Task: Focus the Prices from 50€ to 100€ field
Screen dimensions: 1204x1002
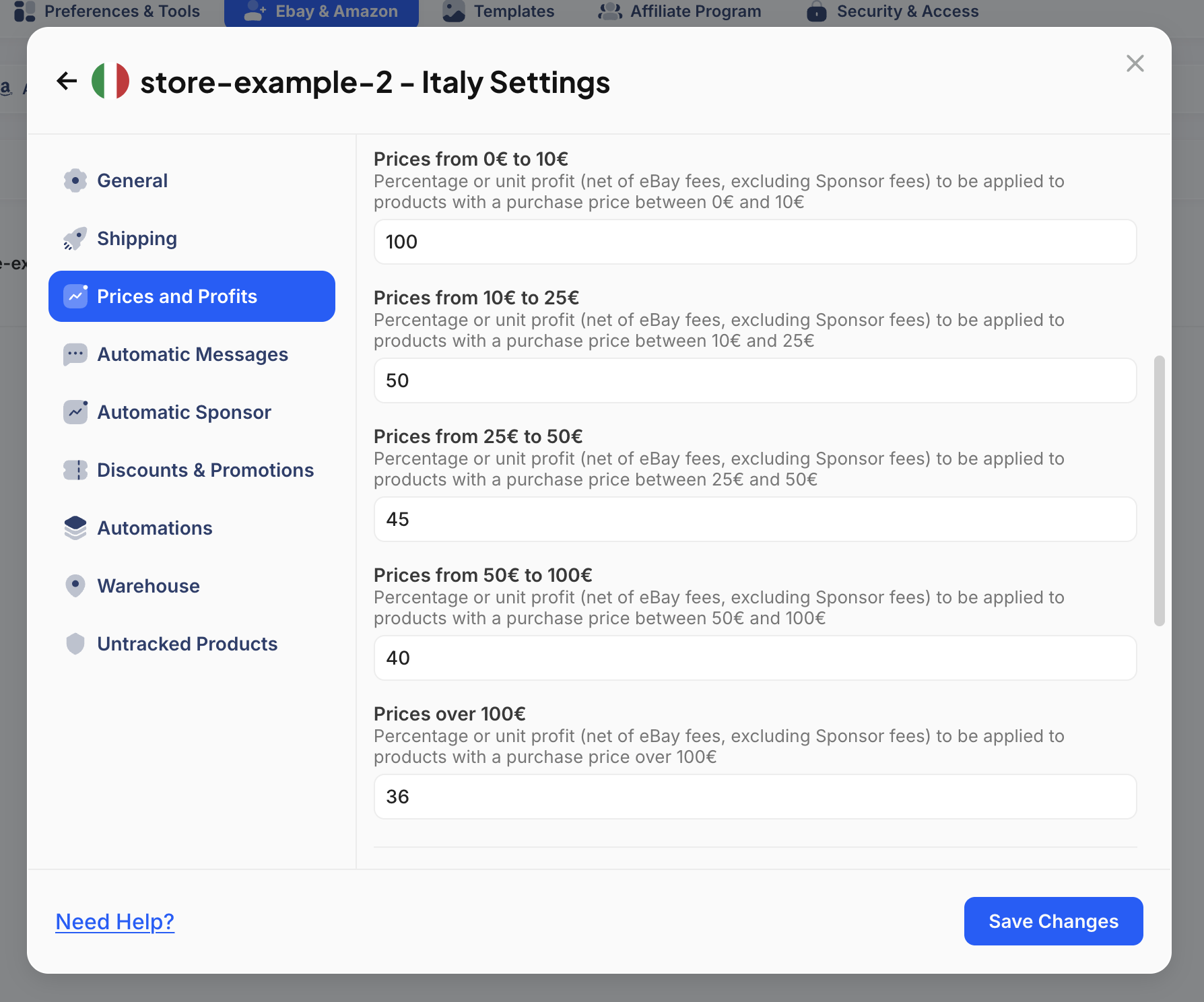Action: point(755,658)
